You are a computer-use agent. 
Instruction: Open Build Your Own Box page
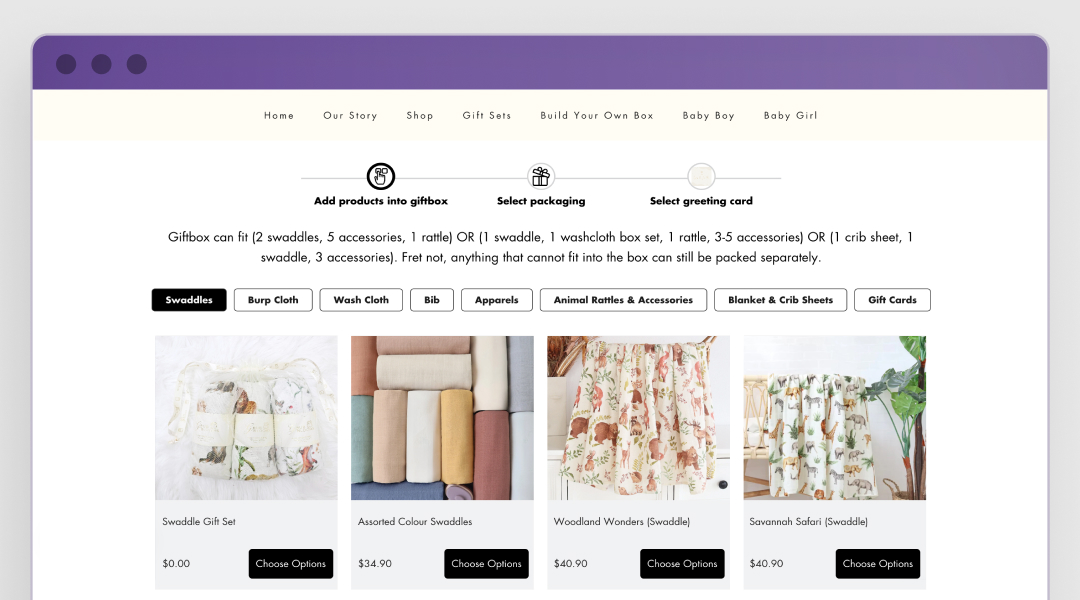coord(597,116)
